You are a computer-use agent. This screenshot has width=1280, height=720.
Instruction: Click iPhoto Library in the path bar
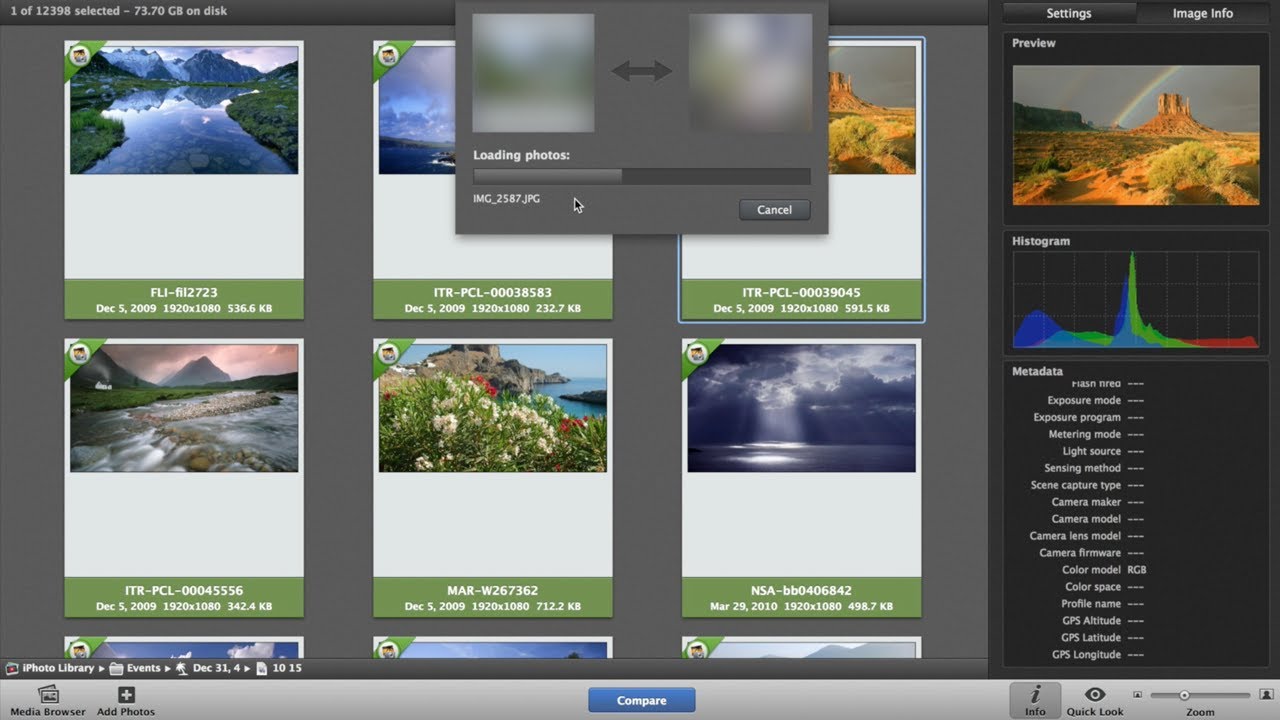point(58,668)
